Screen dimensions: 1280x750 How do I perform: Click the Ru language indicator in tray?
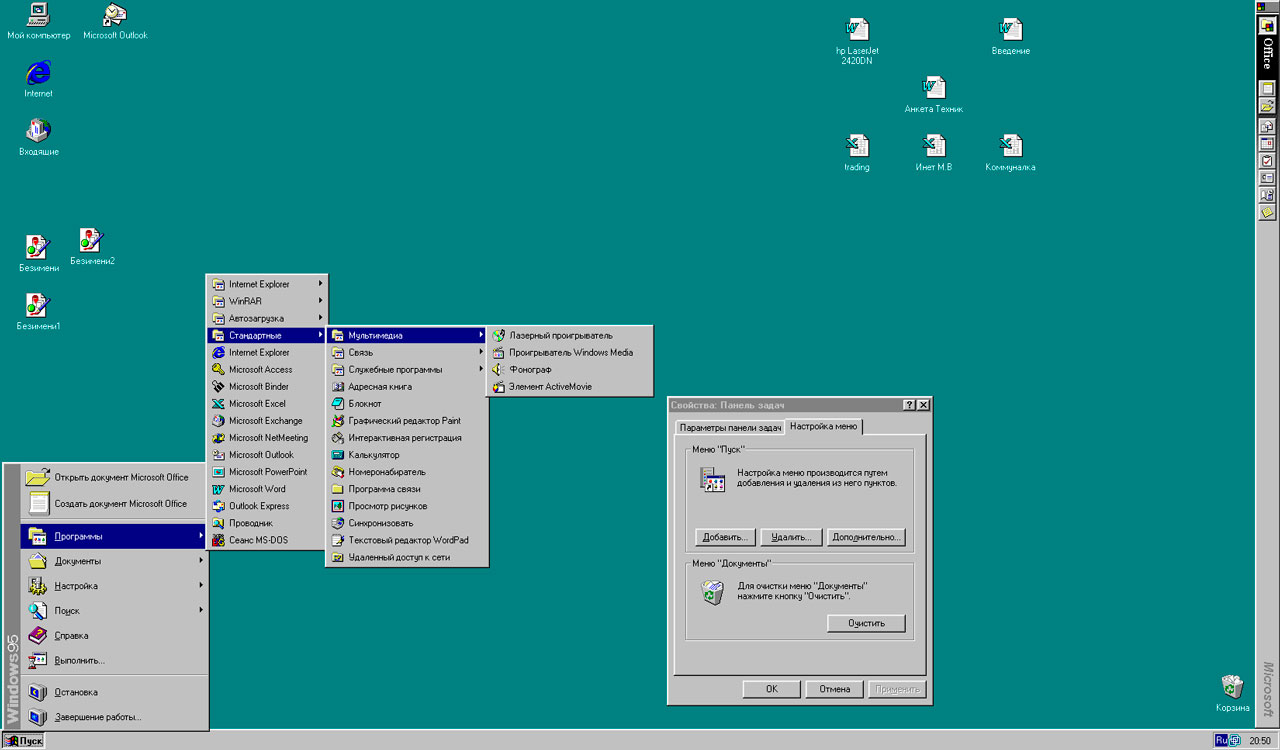coord(1221,740)
